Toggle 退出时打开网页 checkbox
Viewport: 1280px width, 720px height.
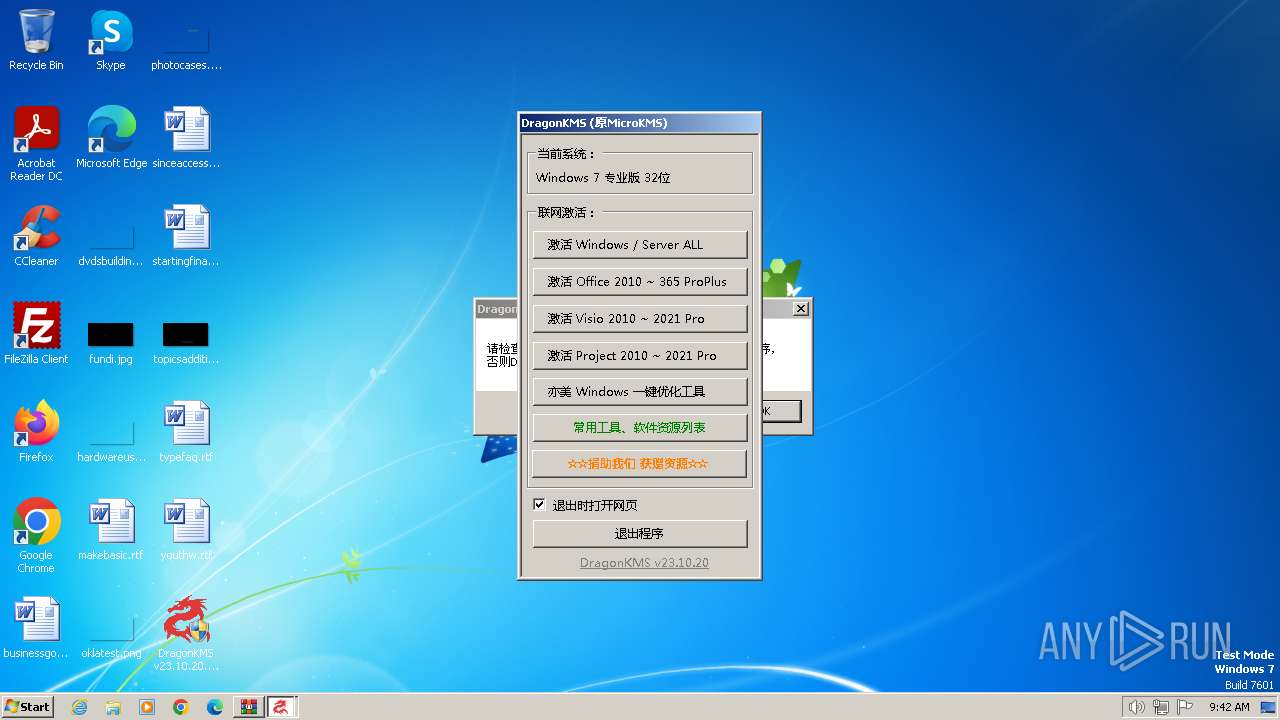(x=539, y=505)
